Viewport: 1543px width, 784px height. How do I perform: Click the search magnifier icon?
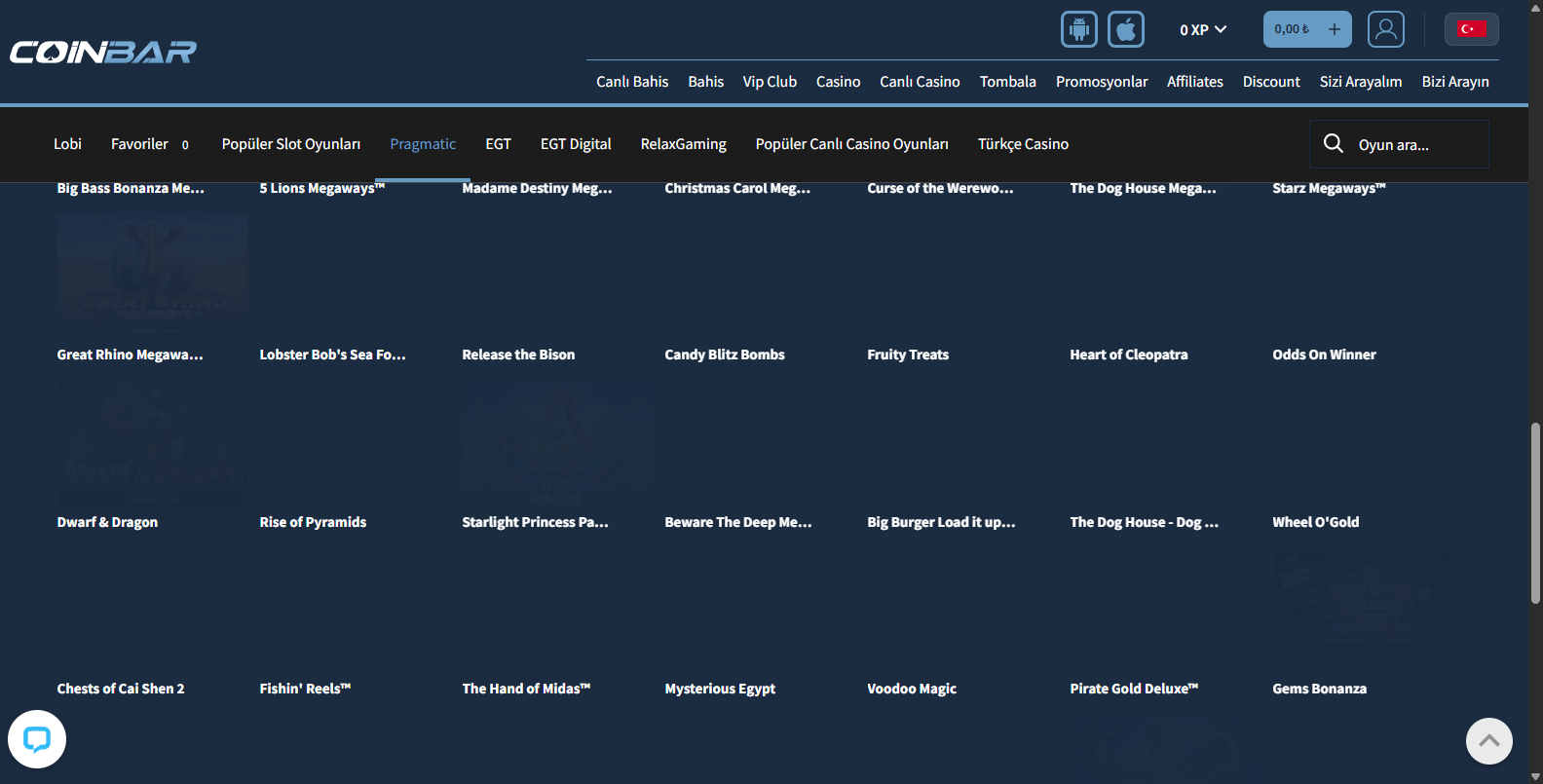[x=1334, y=144]
